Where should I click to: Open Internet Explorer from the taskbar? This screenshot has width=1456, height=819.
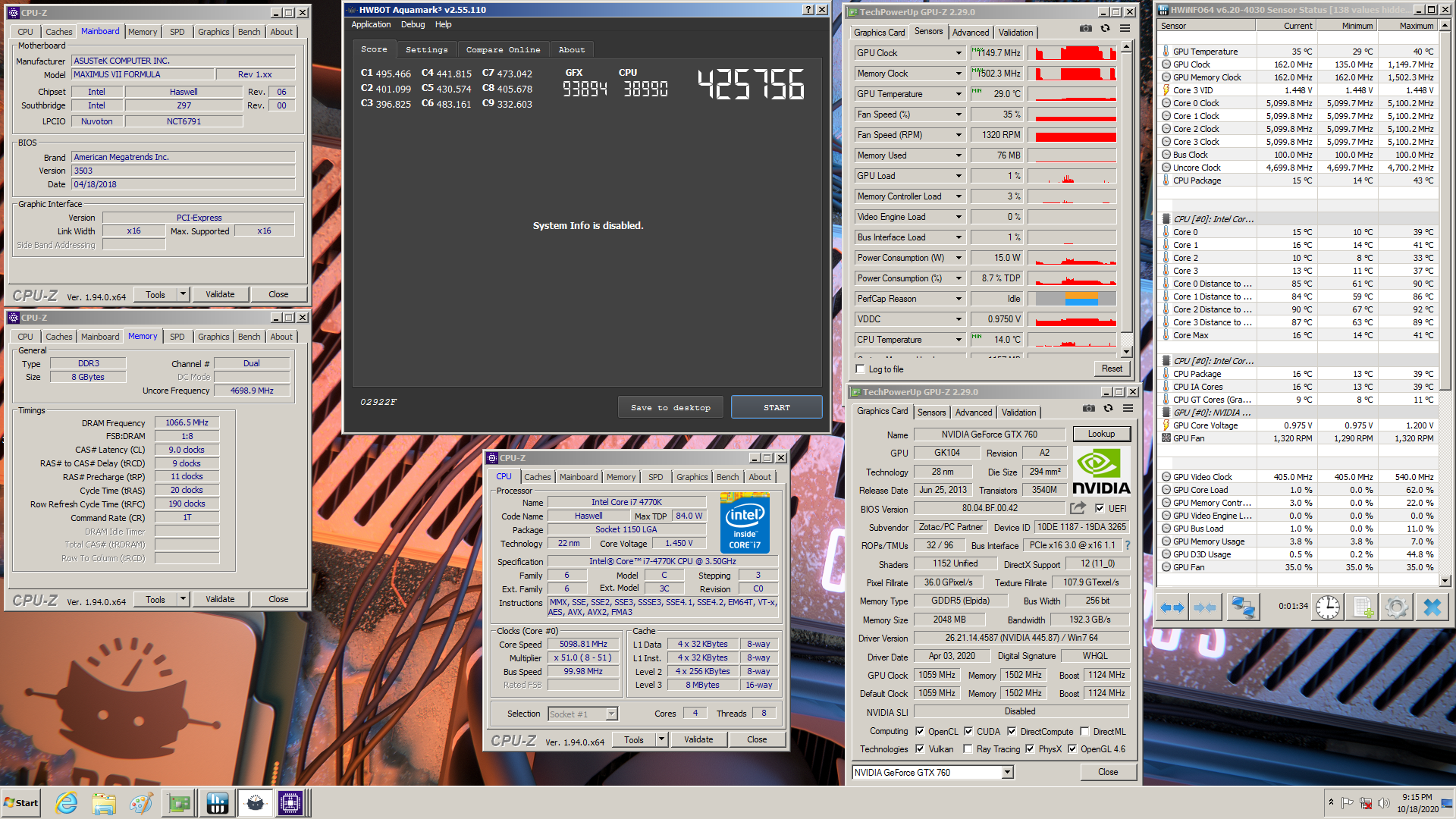click(x=67, y=803)
